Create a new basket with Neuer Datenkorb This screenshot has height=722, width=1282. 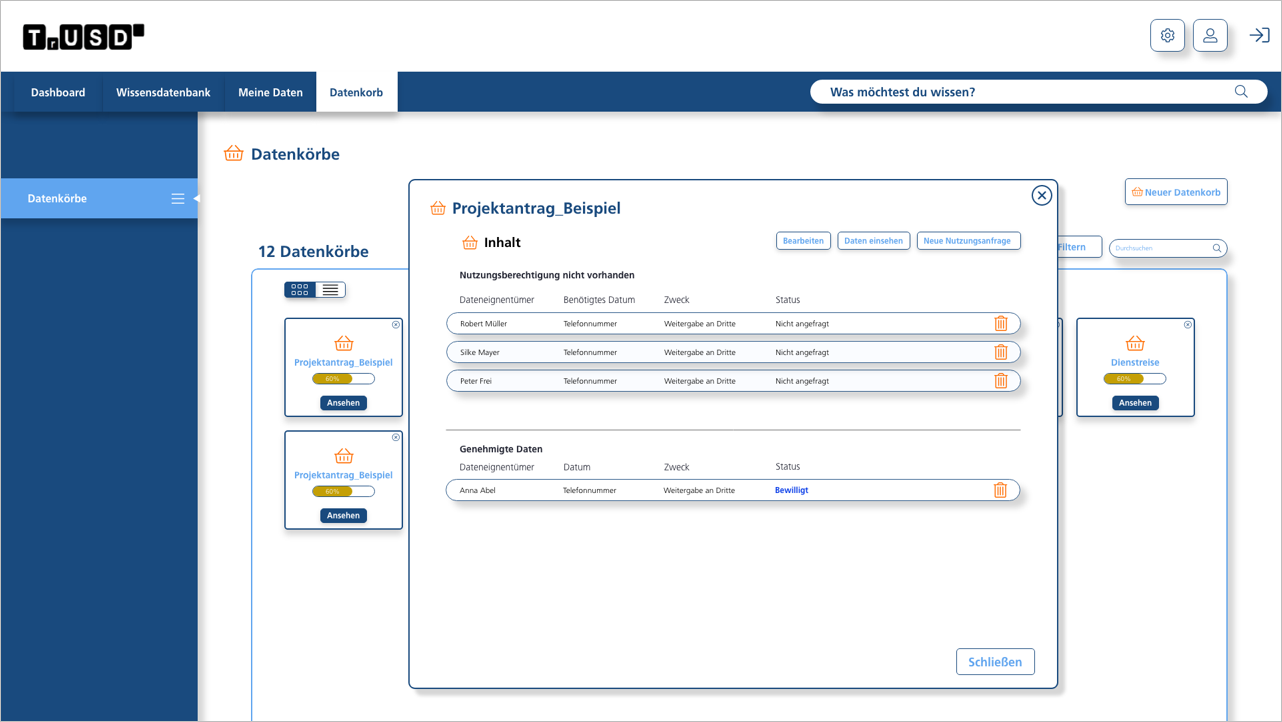[1176, 192]
